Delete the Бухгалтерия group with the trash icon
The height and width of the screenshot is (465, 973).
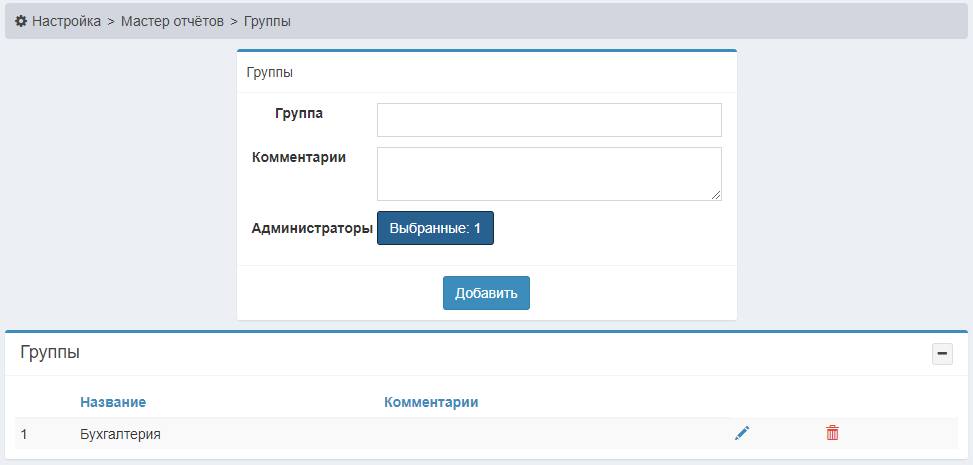832,433
